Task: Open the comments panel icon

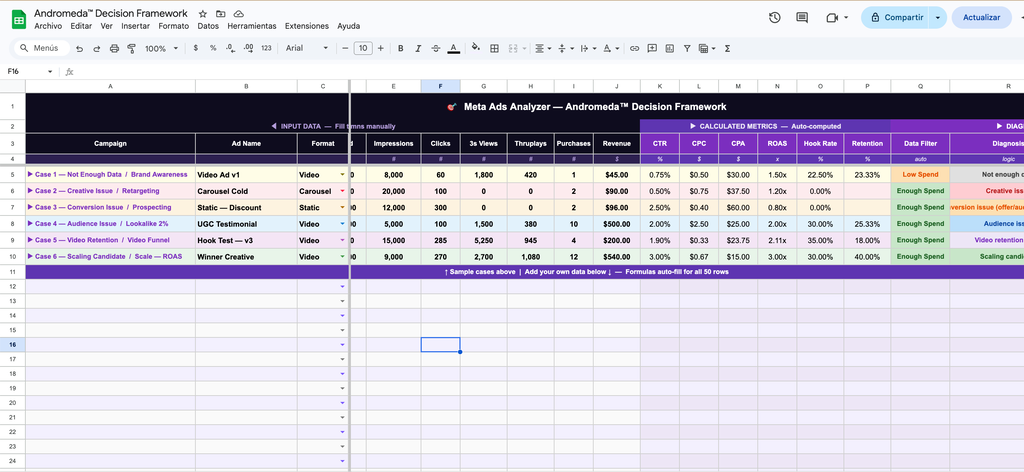Action: click(802, 18)
